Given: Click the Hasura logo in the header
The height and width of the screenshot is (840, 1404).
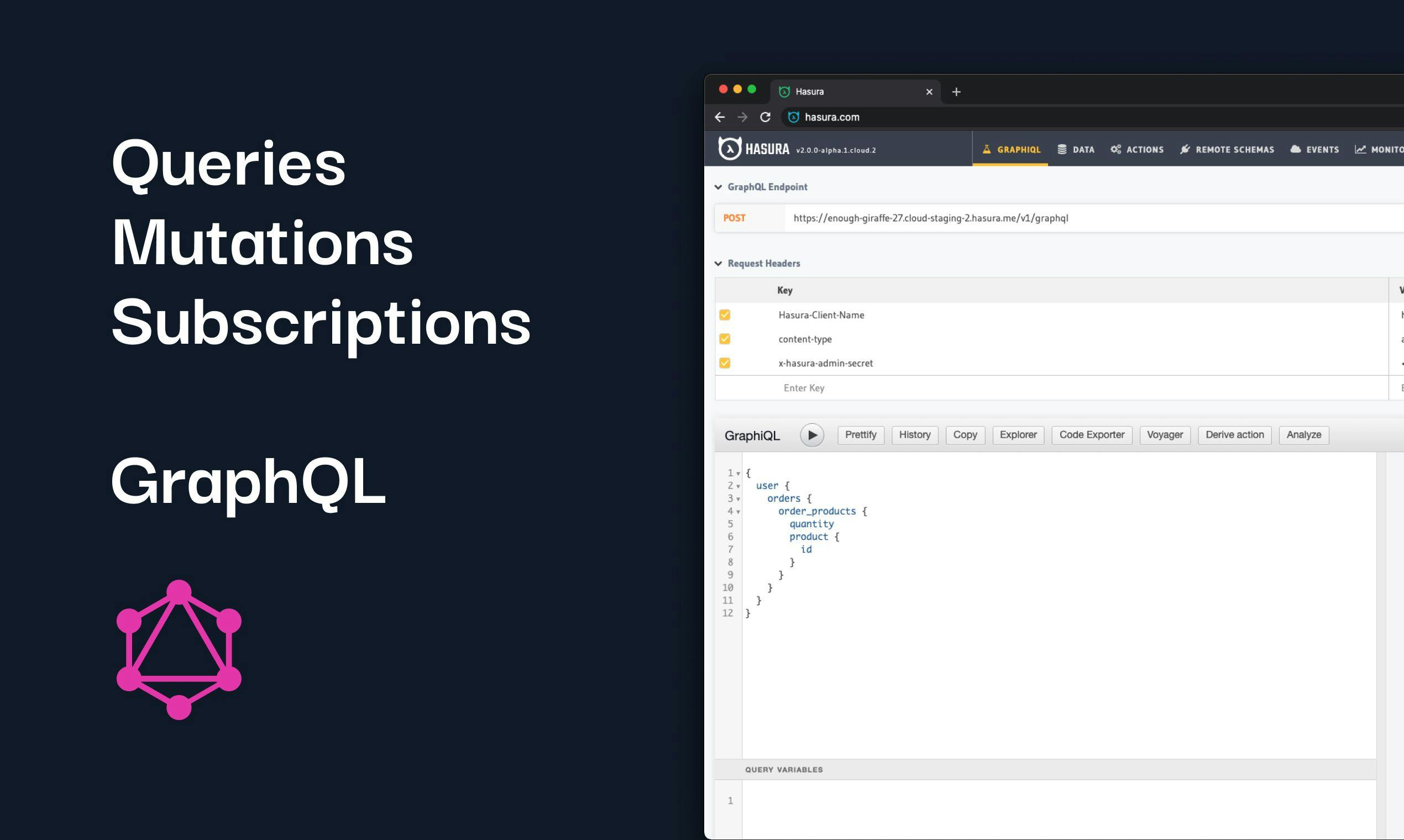Looking at the screenshot, I should click(753, 149).
